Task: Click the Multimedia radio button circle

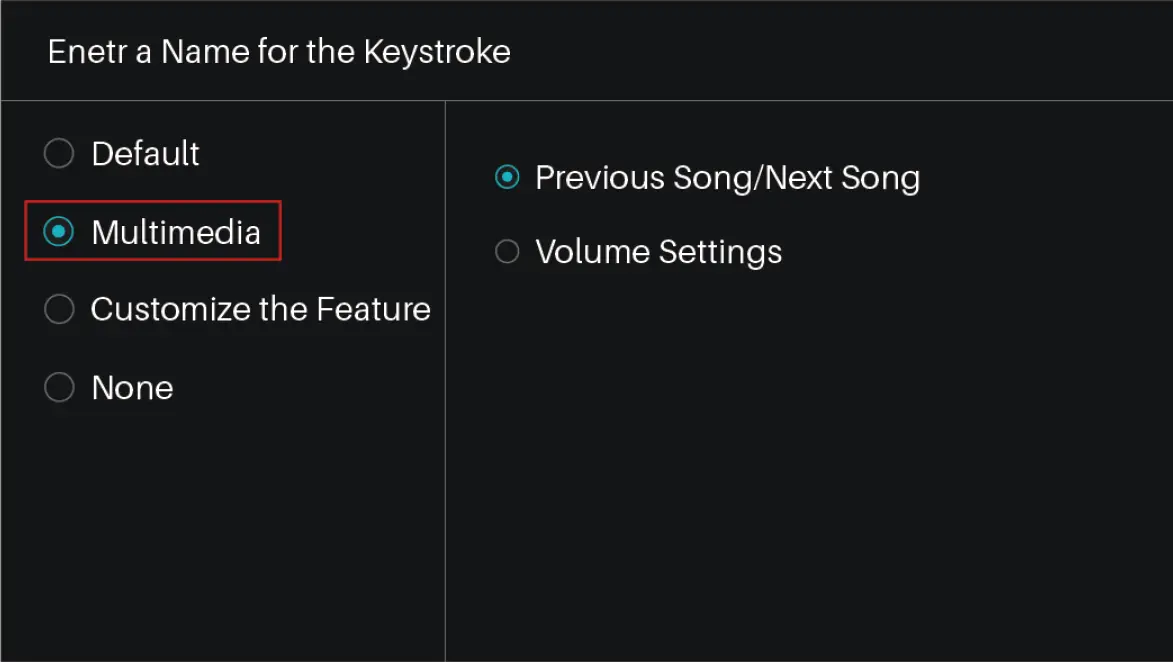Action: click(x=59, y=232)
